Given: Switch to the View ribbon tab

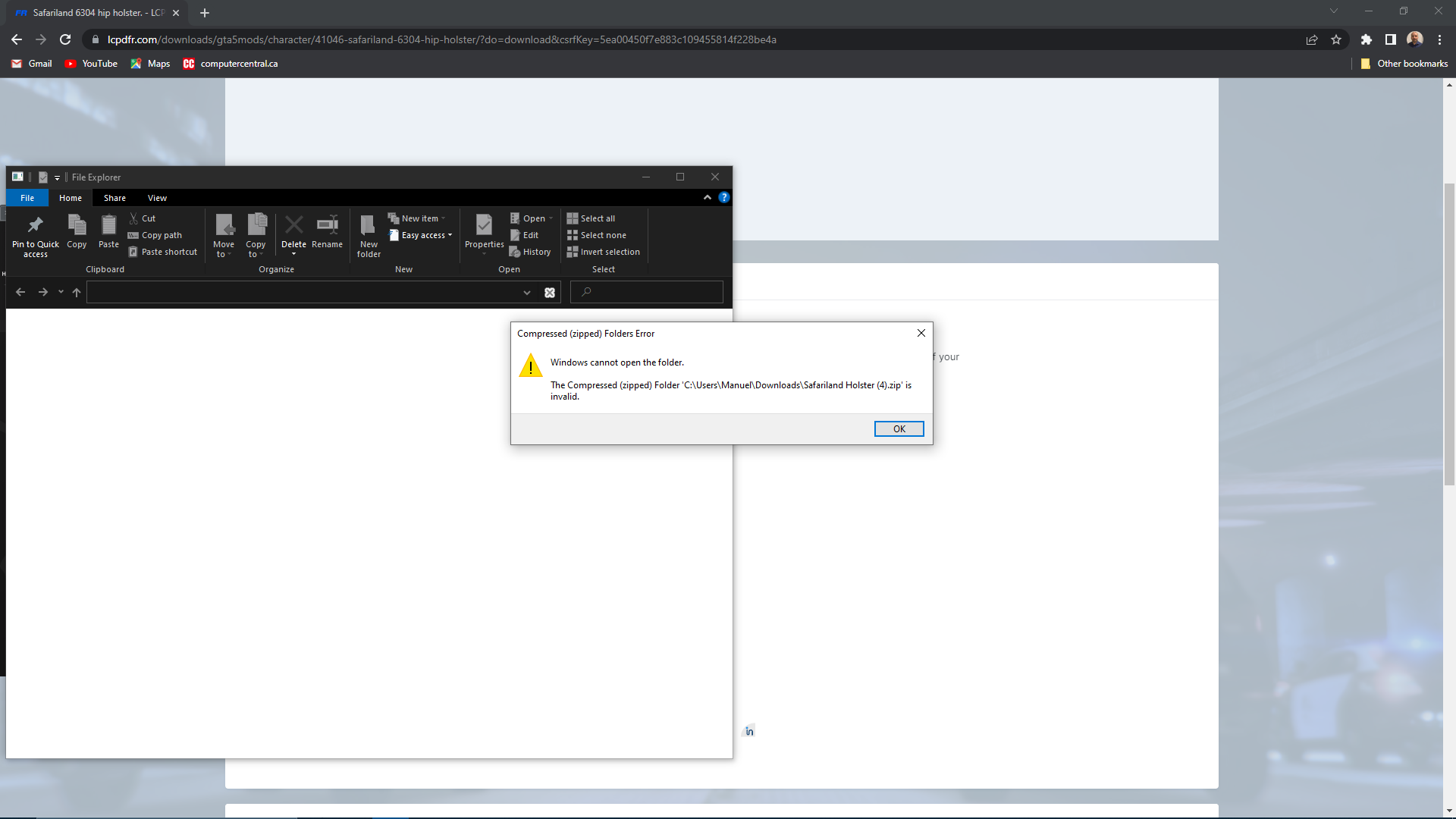Looking at the screenshot, I should click(157, 198).
